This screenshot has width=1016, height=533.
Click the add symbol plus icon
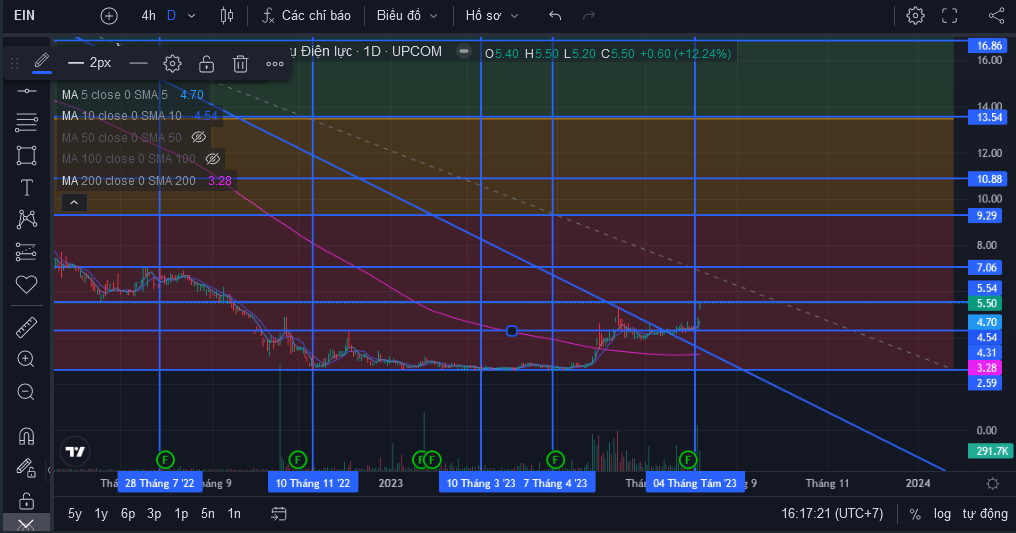click(x=109, y=16)
